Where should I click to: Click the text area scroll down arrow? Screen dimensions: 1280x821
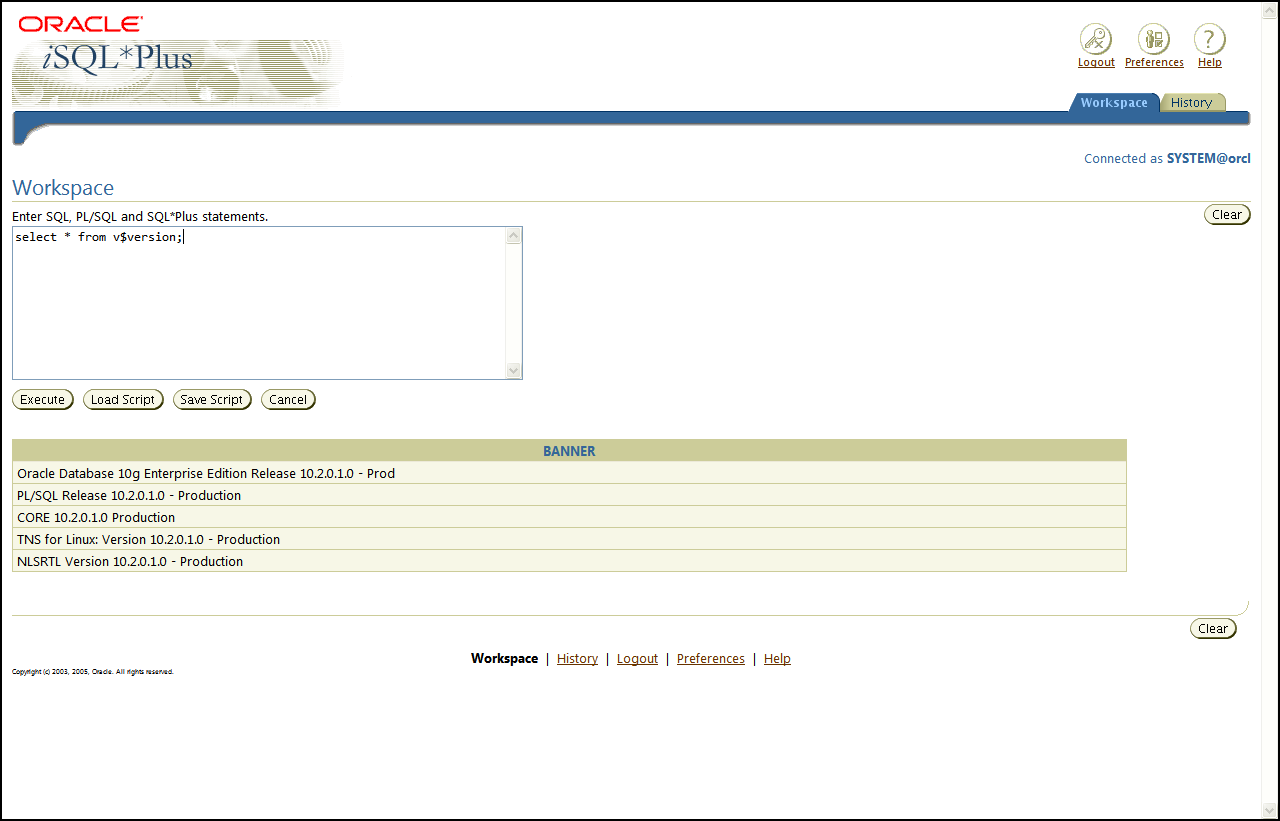pos(514,370)
